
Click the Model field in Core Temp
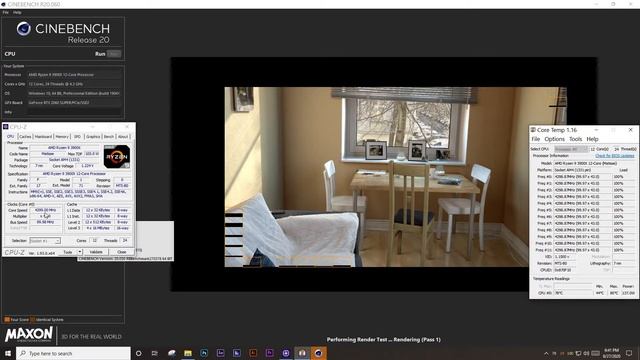click(594, 163)
